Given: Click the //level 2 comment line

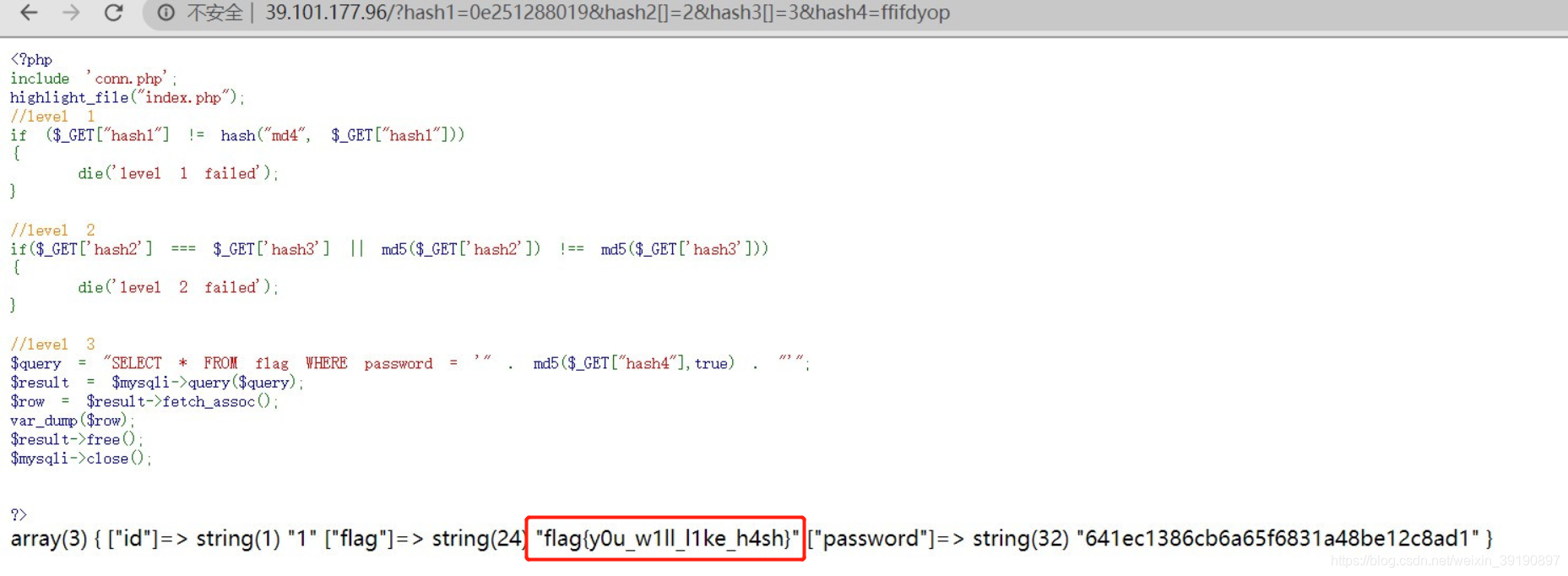Looking at the screenshot, I should [52, 231].
